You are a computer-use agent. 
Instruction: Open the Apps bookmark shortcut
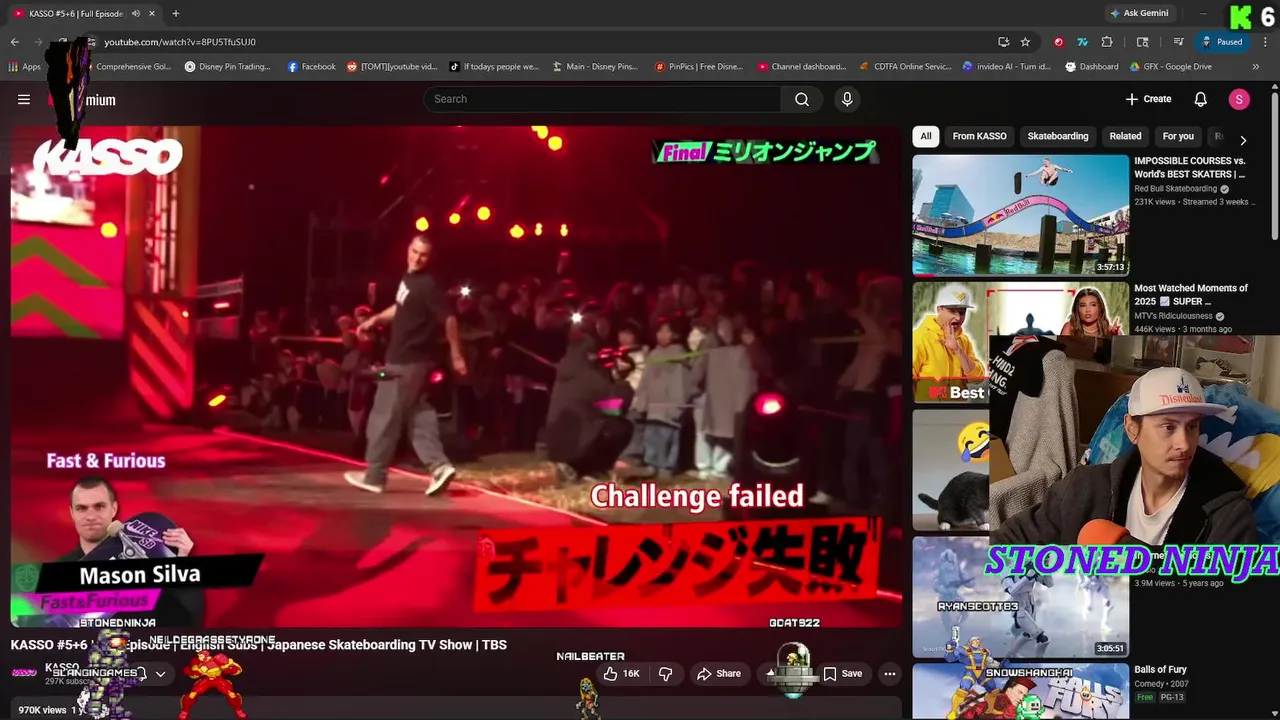pos(25,67)
